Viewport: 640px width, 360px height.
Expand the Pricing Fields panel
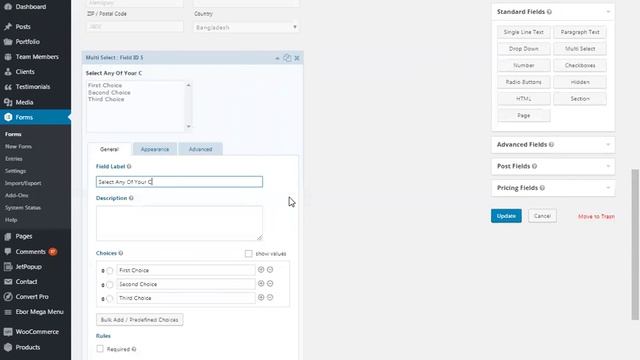(608, 188)
